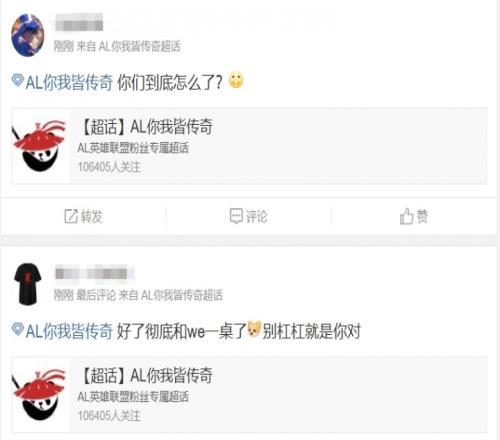500x440 pixels.
Task: Click blurred username of first poster
Action: 79,23
